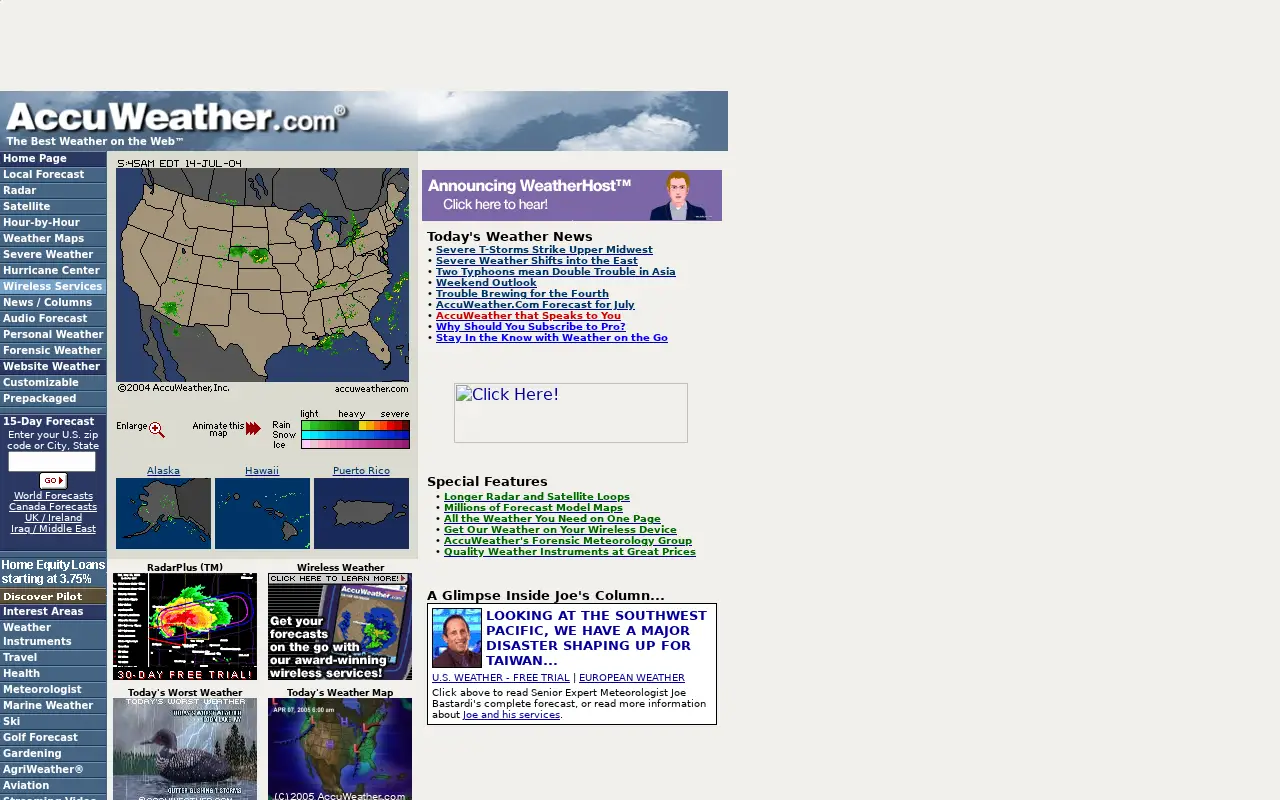The height and width of the screenshot is (800, 1280).
Task: Click the zip code input field
Action: (x=52, y=462)
